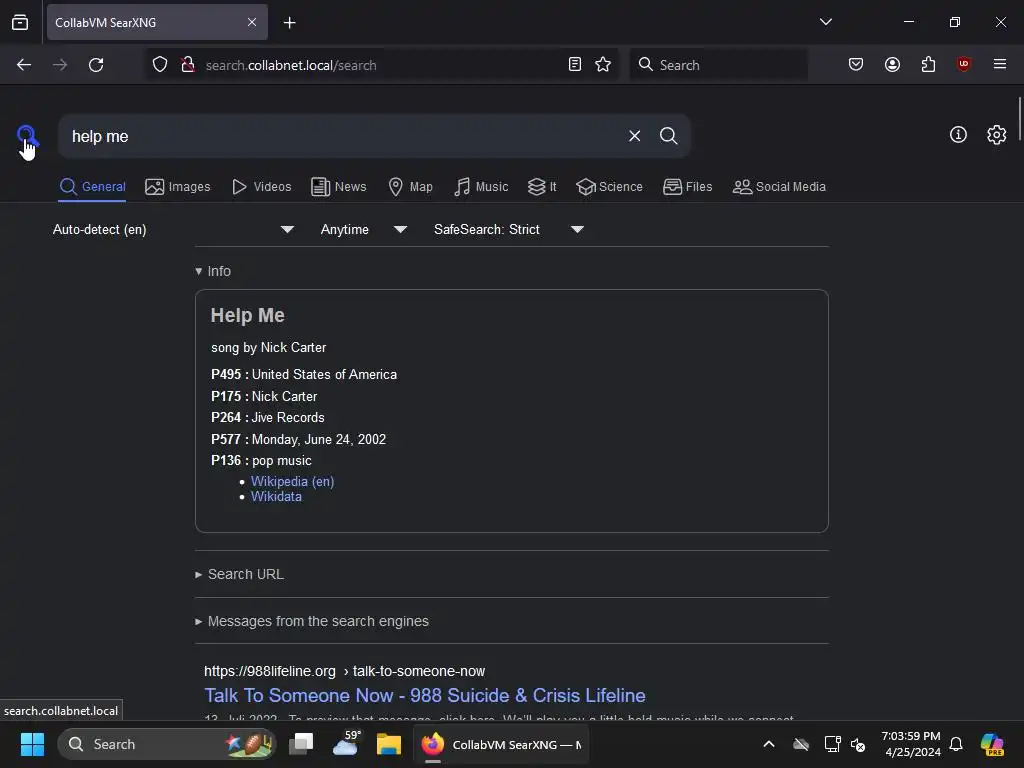Click the SearXNG logo home icon
The height and width of the screenshot is (768, 1024).
point(27,136)
